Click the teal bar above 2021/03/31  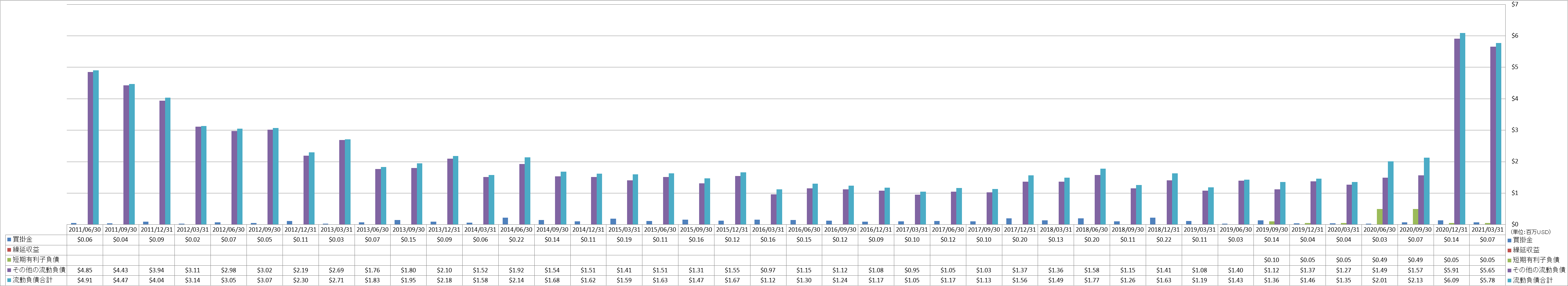pyautogui.click(x=1499, y=134)
